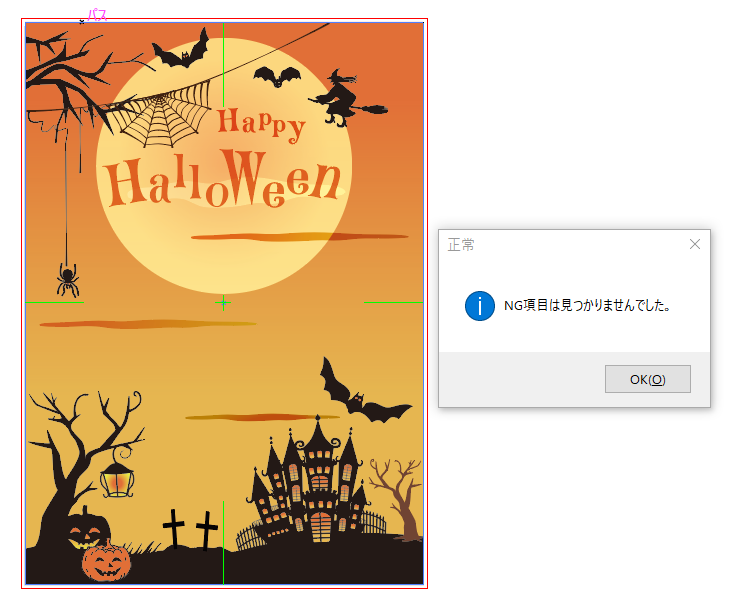Screen dimensions: 746x607
Task: Click the OK(O) button in the dialog
Action: [x=647, y=379]
